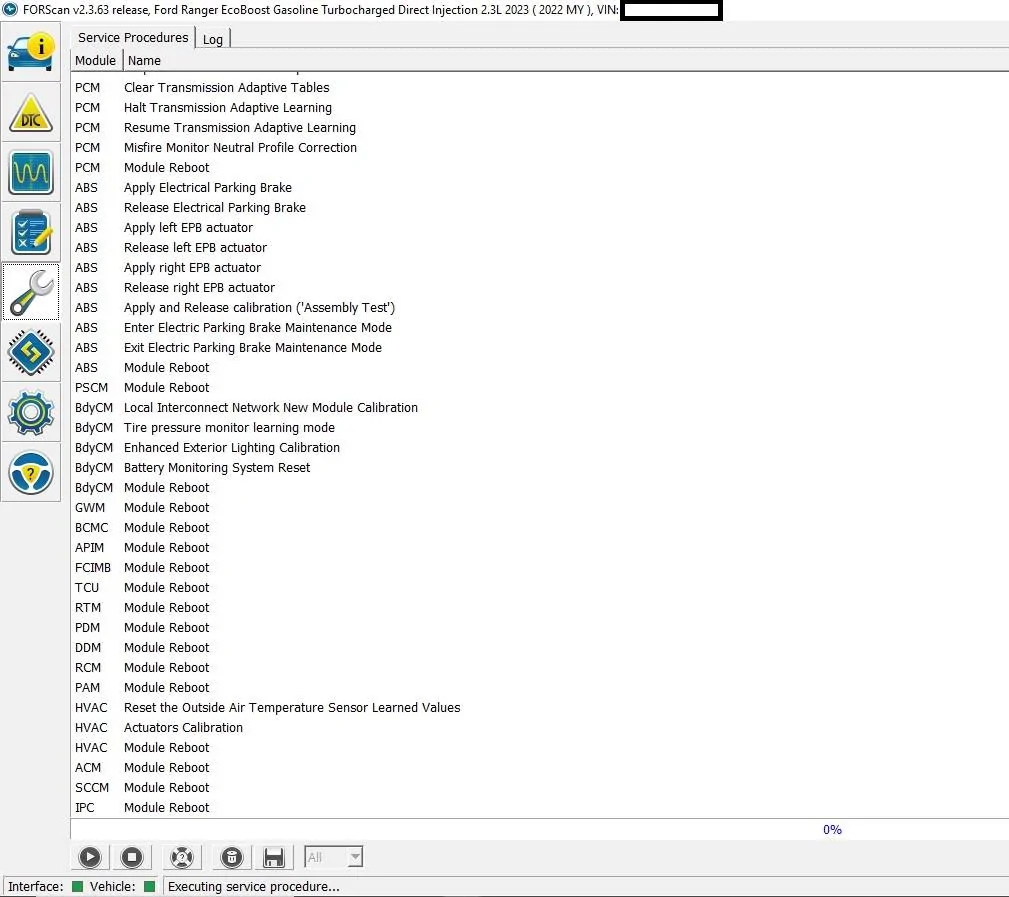The height and width of the screenshot is (897, 1009).
Task: Click the Vehicle green status indicator
Action: (x=149, y=886)
